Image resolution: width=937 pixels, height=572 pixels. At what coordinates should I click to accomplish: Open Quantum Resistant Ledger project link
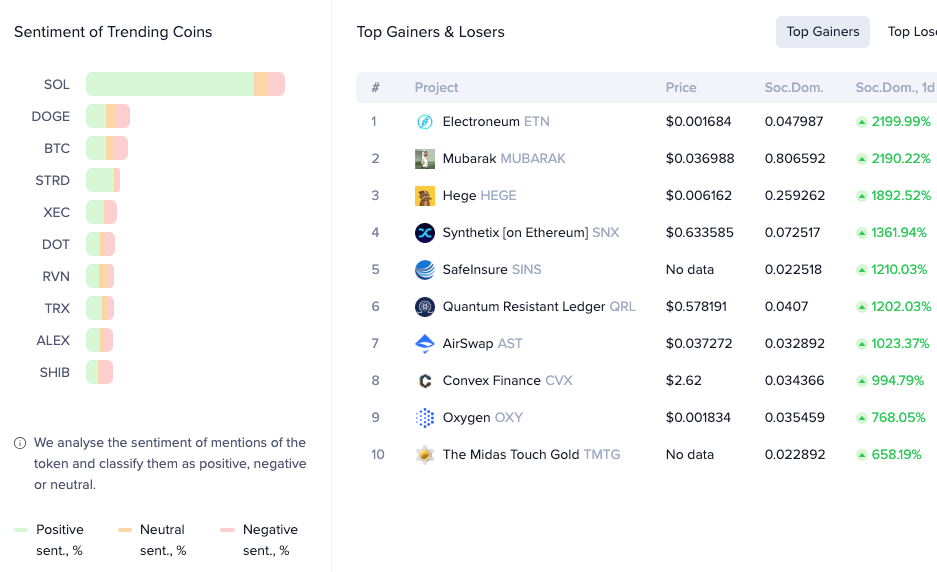539,307
